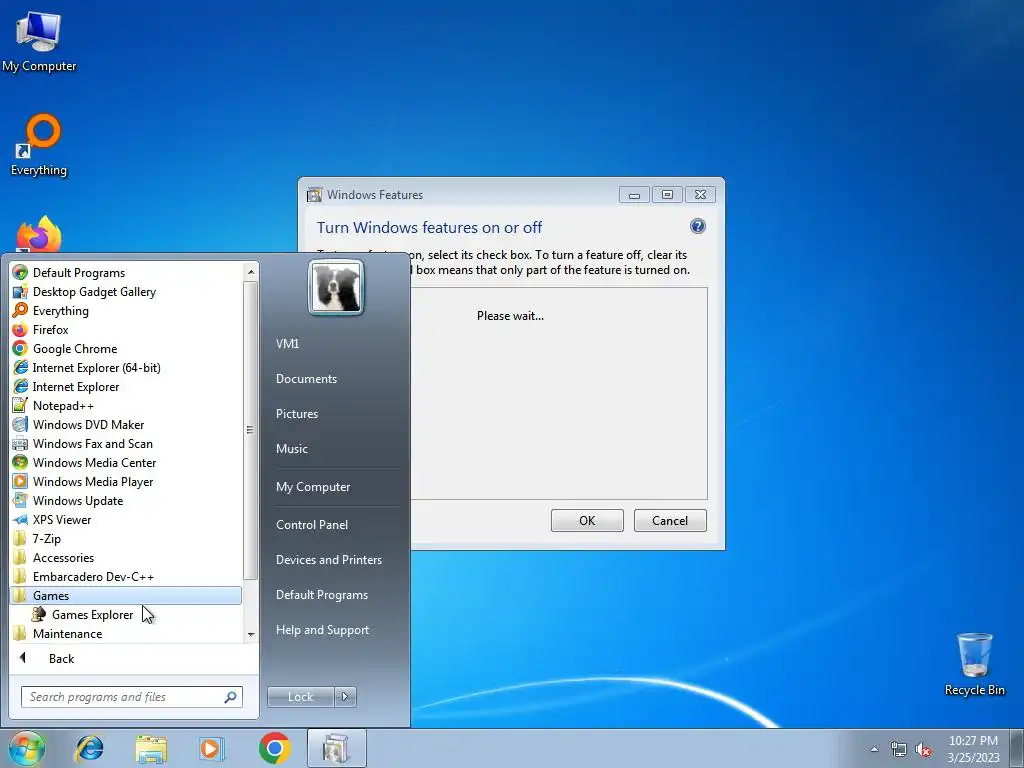Click the programs list scroll-down arrow
1024x768 pixels.
(251, 635)
